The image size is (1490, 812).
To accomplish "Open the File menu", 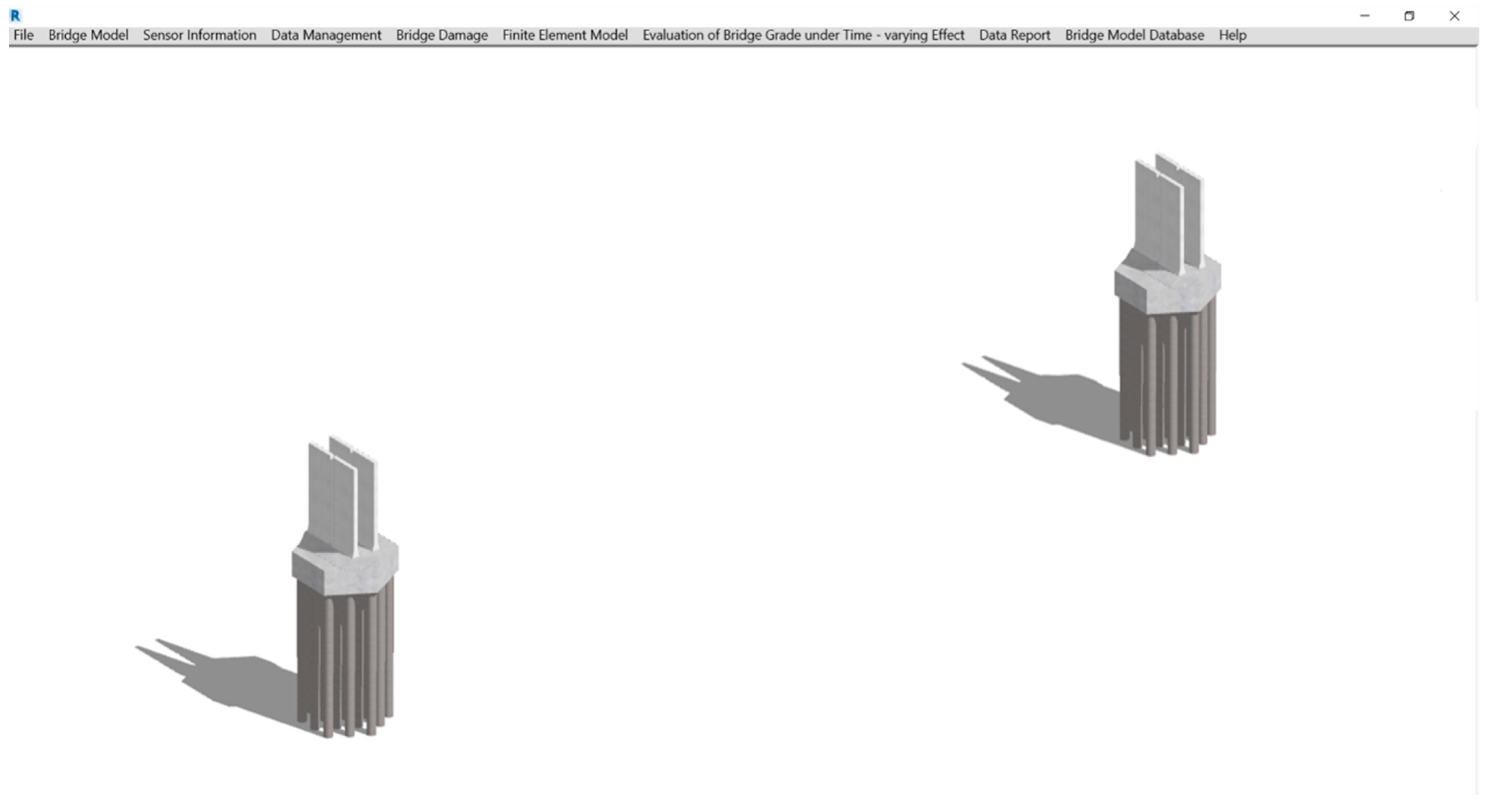I will coord(24,35).
